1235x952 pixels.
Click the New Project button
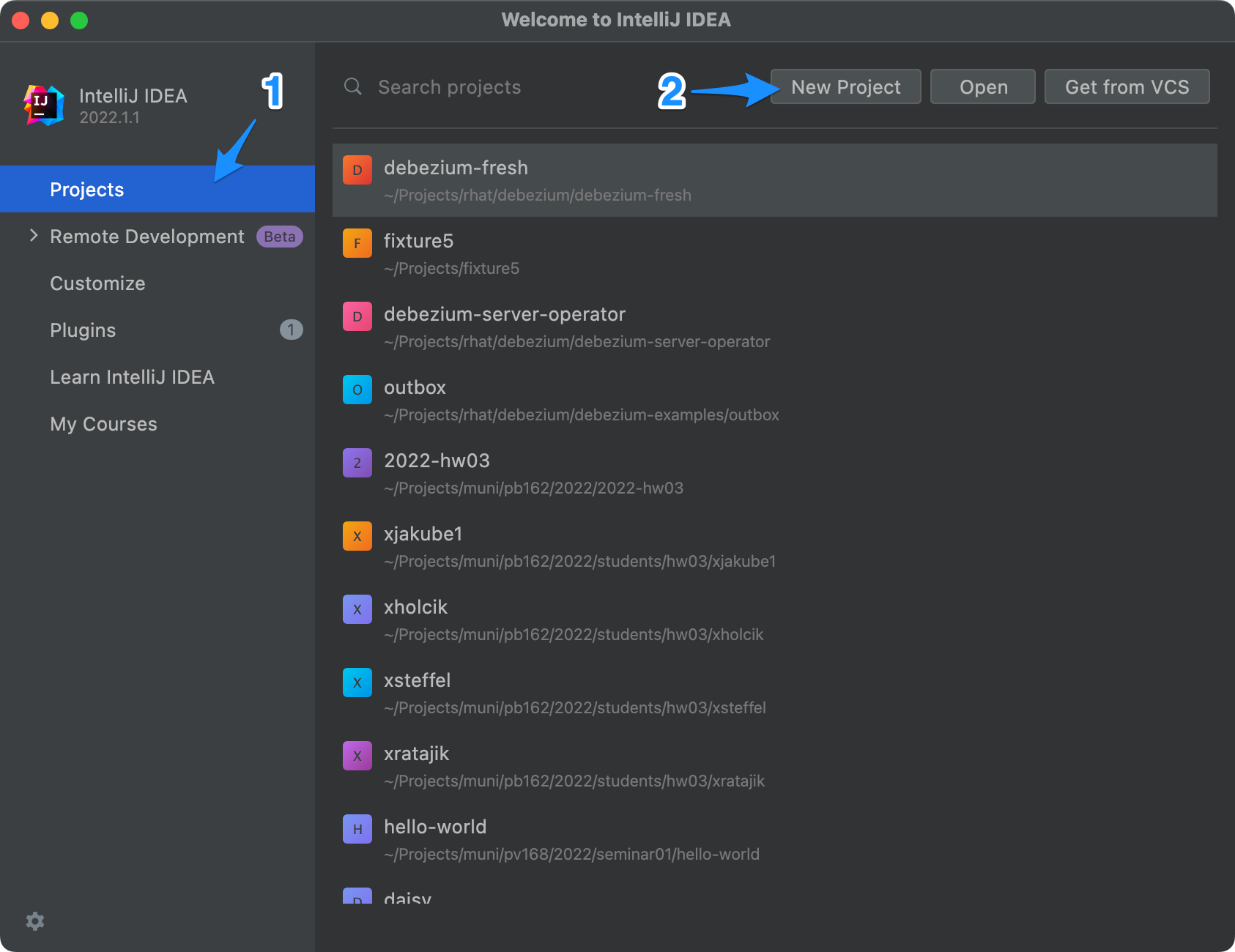846,86
